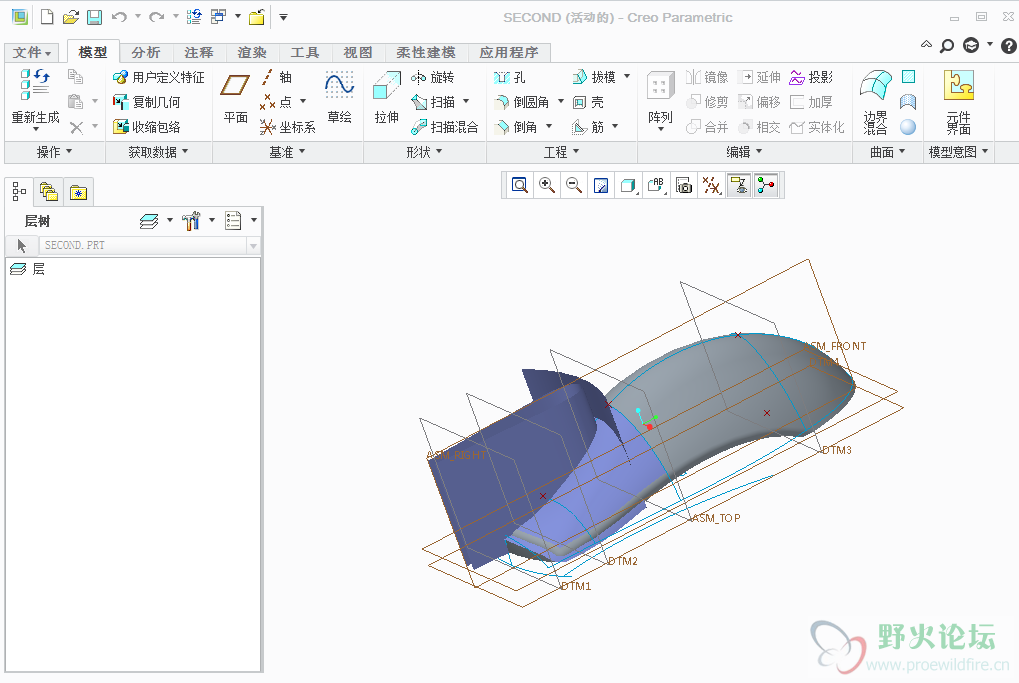The height and width of the screenshot is (683, 1019).
Task: Click the New file icon
Action: (47, 17)
